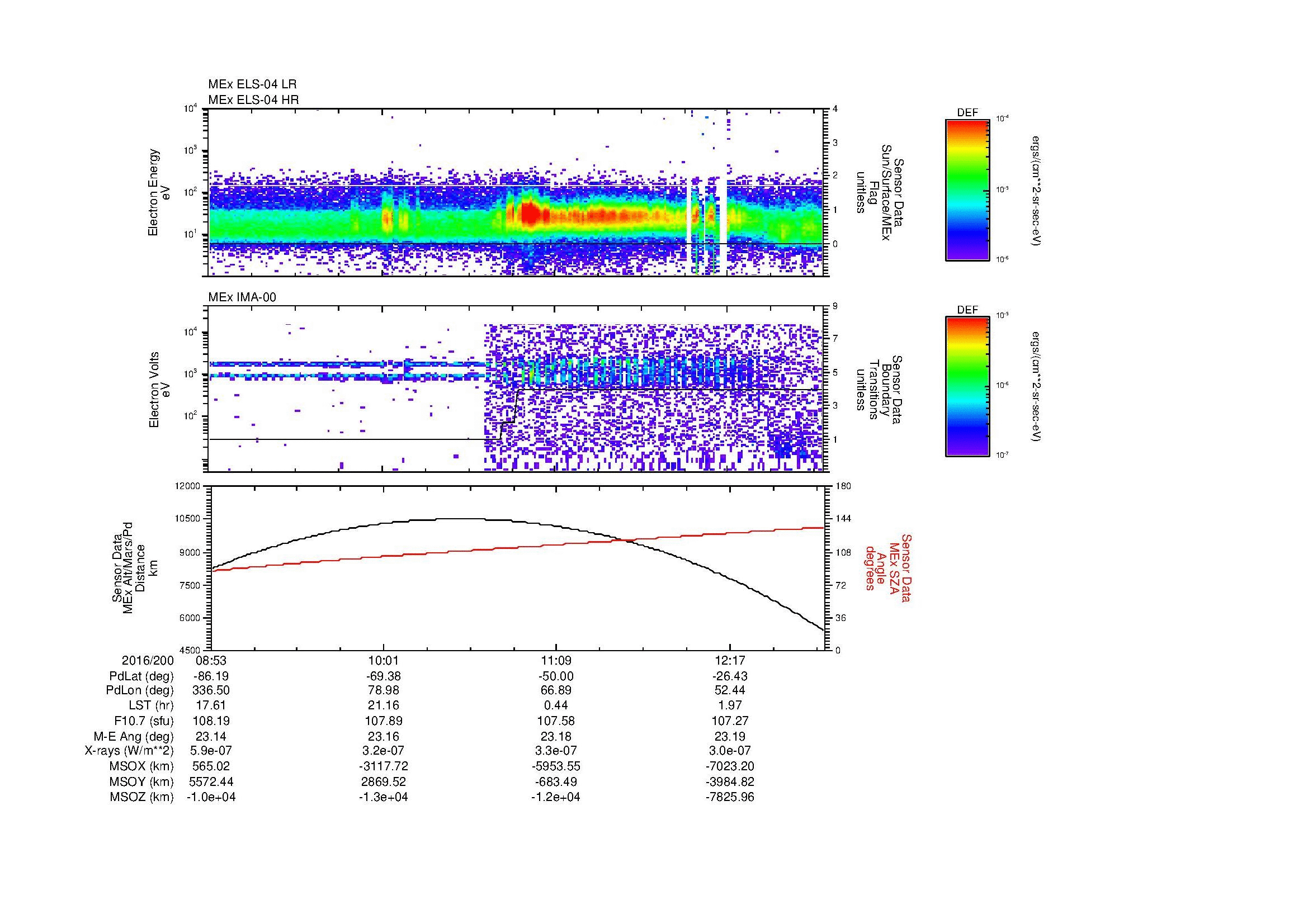Image resolution: width=1308 pixels, height=924 pixels.
Task: Click the MSOX value -3117.72
Action: coord(384,766)
